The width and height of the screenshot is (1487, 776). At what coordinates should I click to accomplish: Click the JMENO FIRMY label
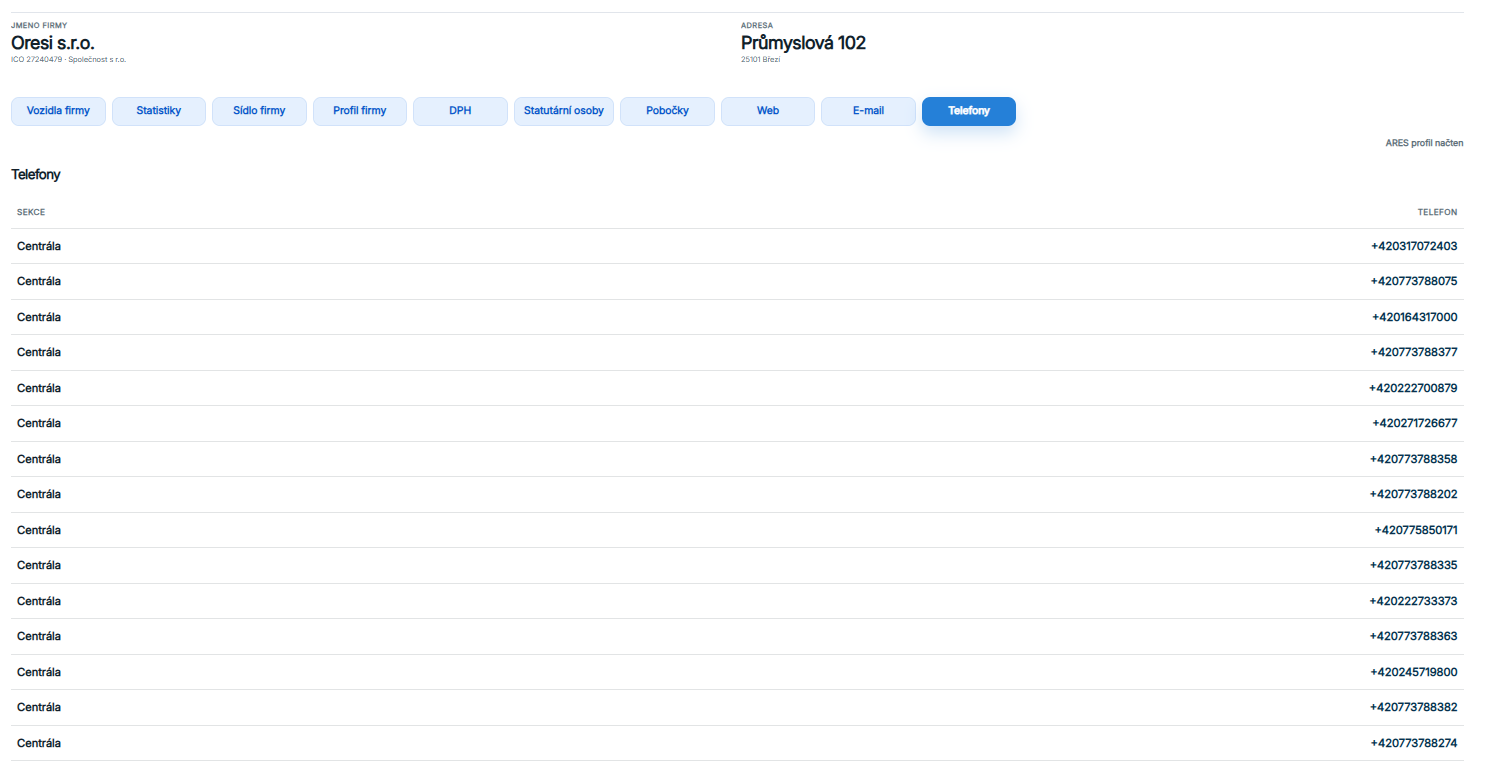[x=39, y=25]
